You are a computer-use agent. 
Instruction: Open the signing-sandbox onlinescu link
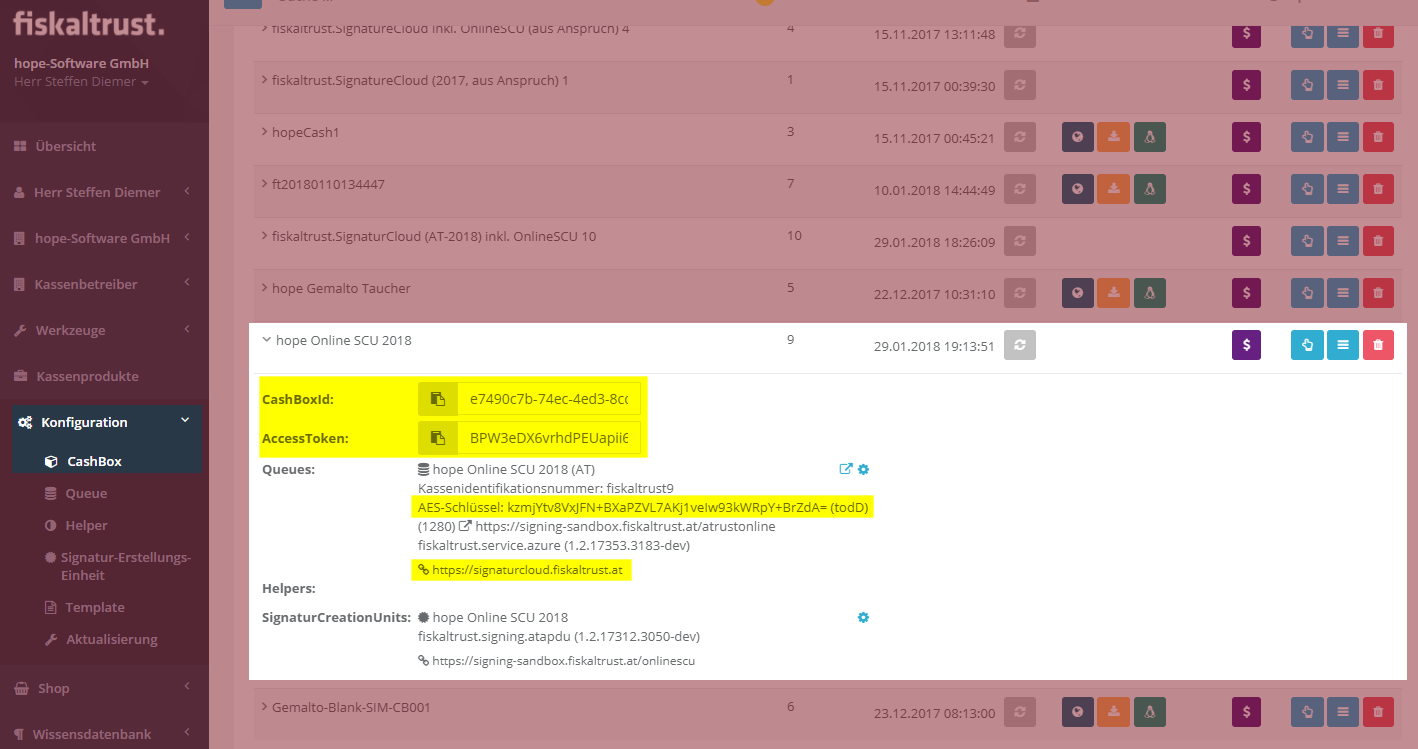(563, 661)
